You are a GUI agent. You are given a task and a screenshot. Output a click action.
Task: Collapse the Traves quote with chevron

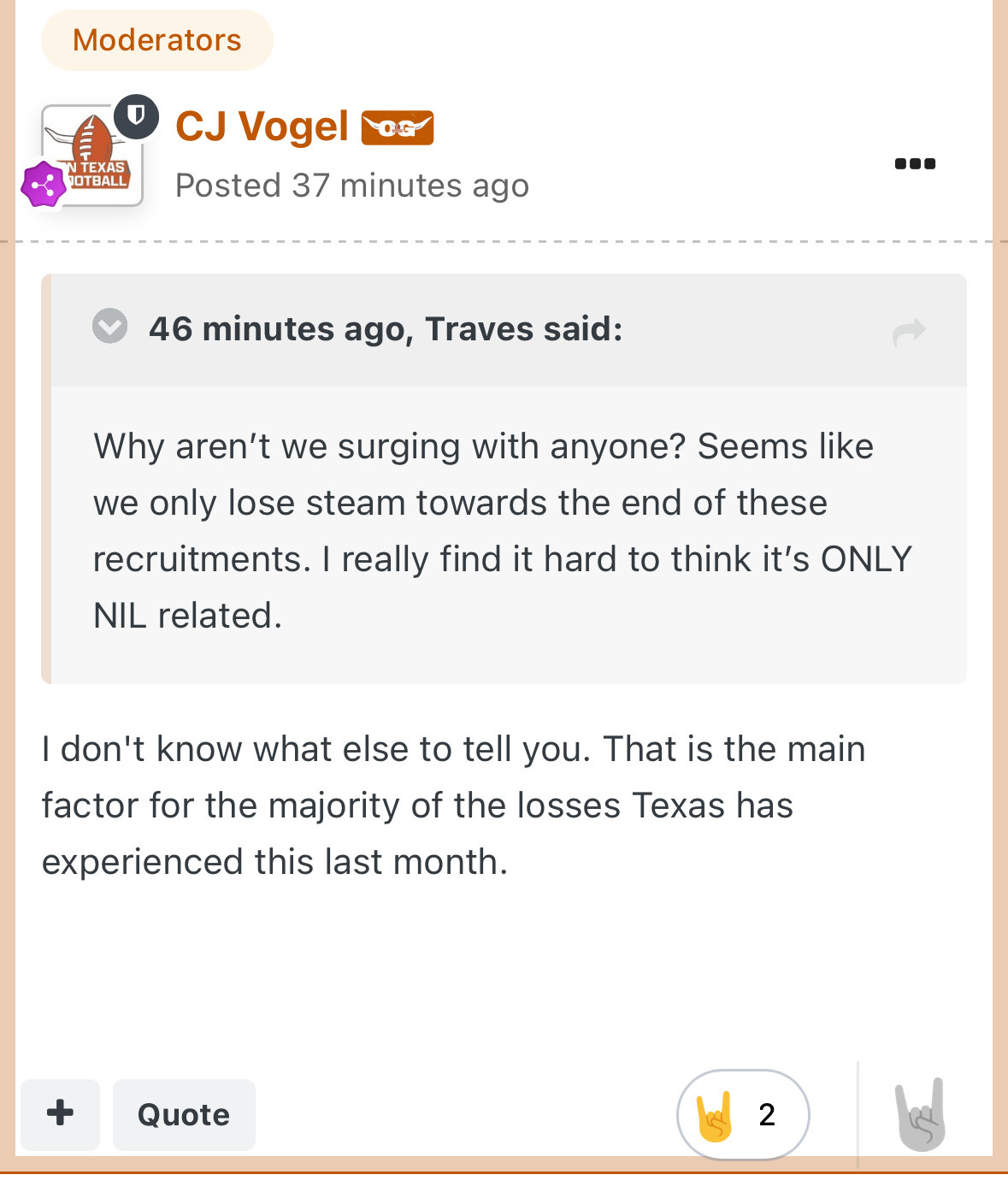click(110, 326)
